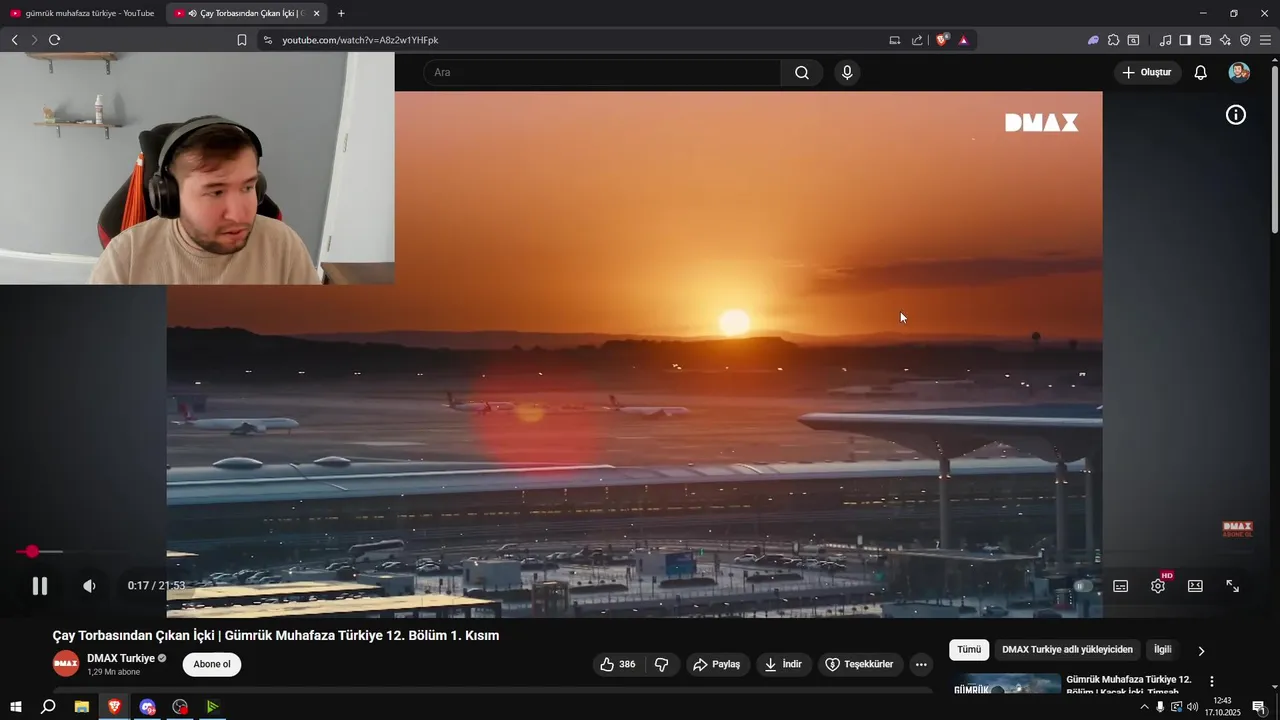Viewport: 1280px width, 720px height.
Task: Select the Tümü filter chip
Action: (969, 650)
